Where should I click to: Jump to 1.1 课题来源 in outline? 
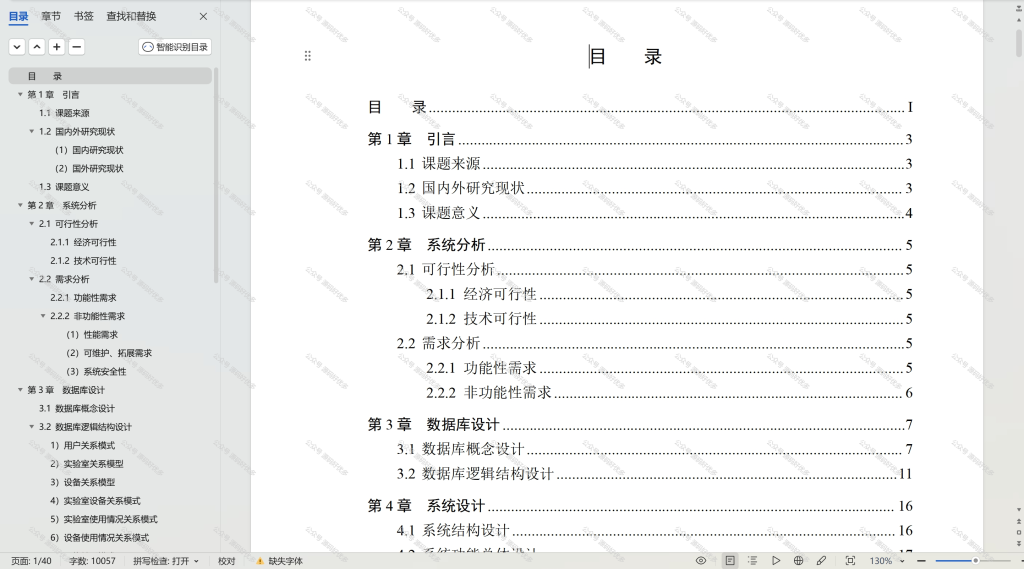click(x=64, y=113)
